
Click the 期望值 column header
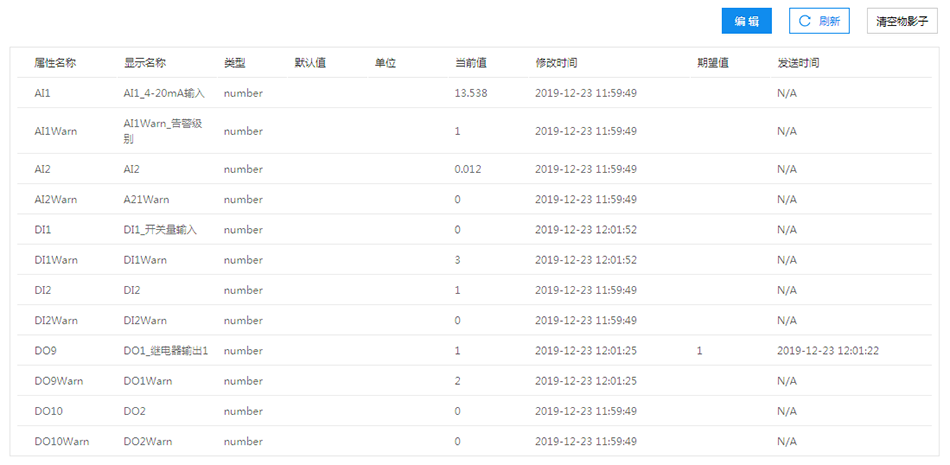712,63
